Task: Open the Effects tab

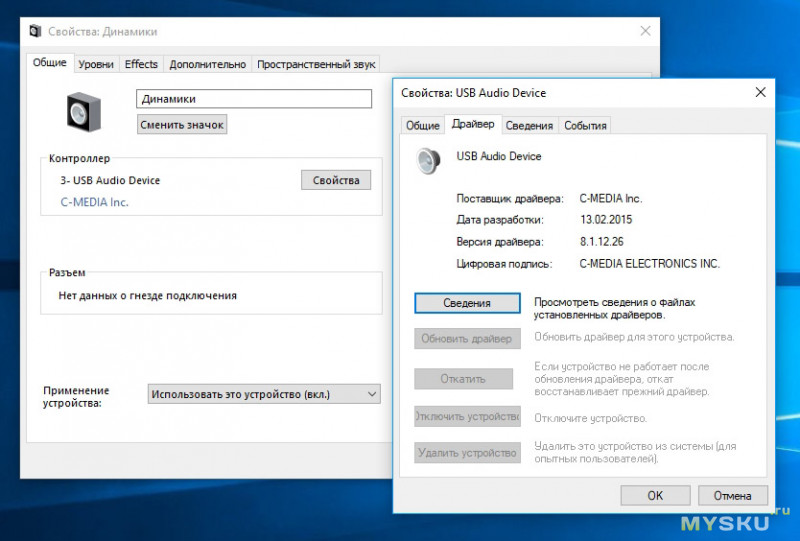Action: pos(141,64)
